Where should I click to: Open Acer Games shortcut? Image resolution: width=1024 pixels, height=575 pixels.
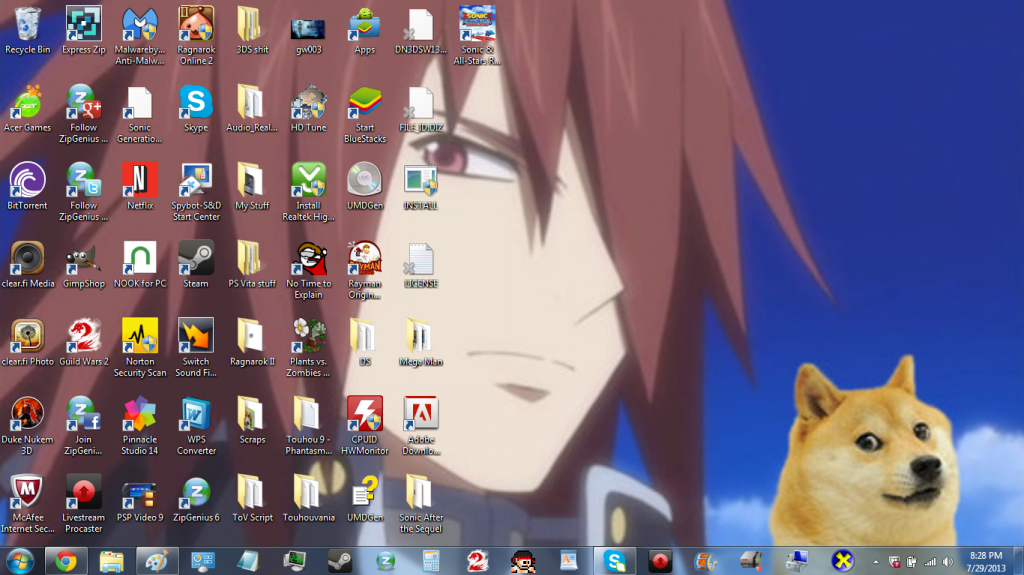coord(27,109)
